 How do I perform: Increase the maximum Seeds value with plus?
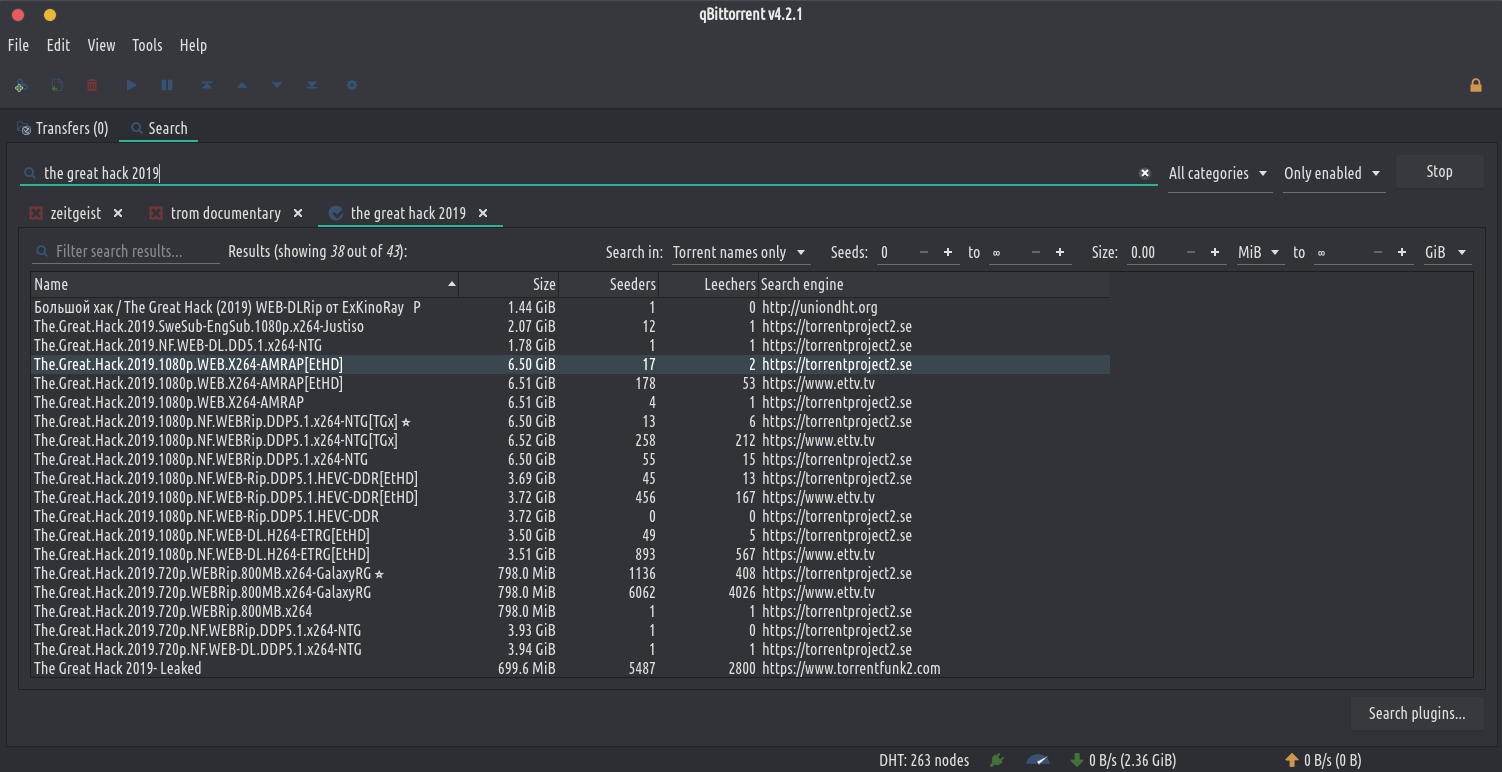pos(1060,253)
